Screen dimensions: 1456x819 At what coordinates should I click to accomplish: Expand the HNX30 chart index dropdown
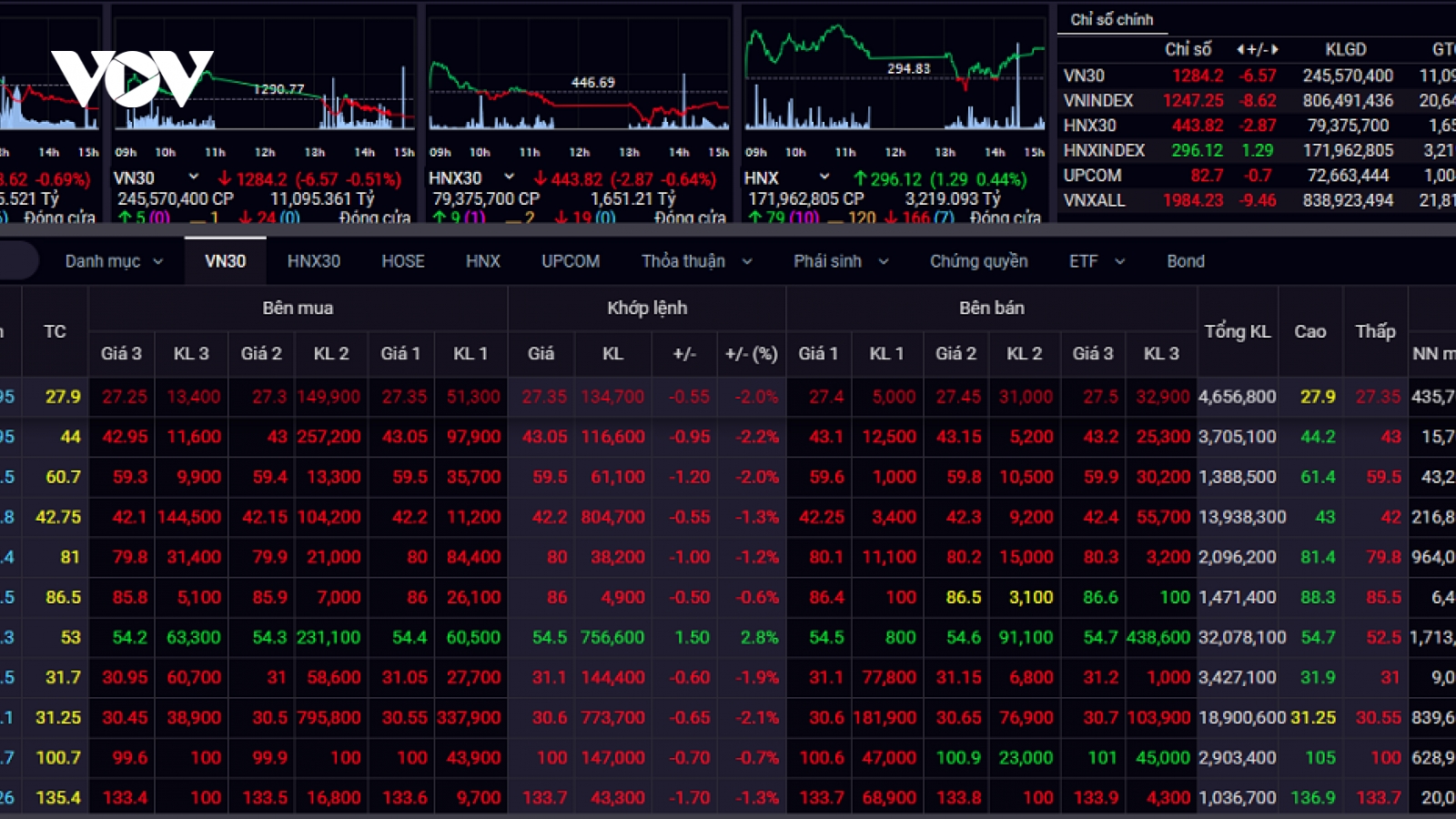(509, 177)
